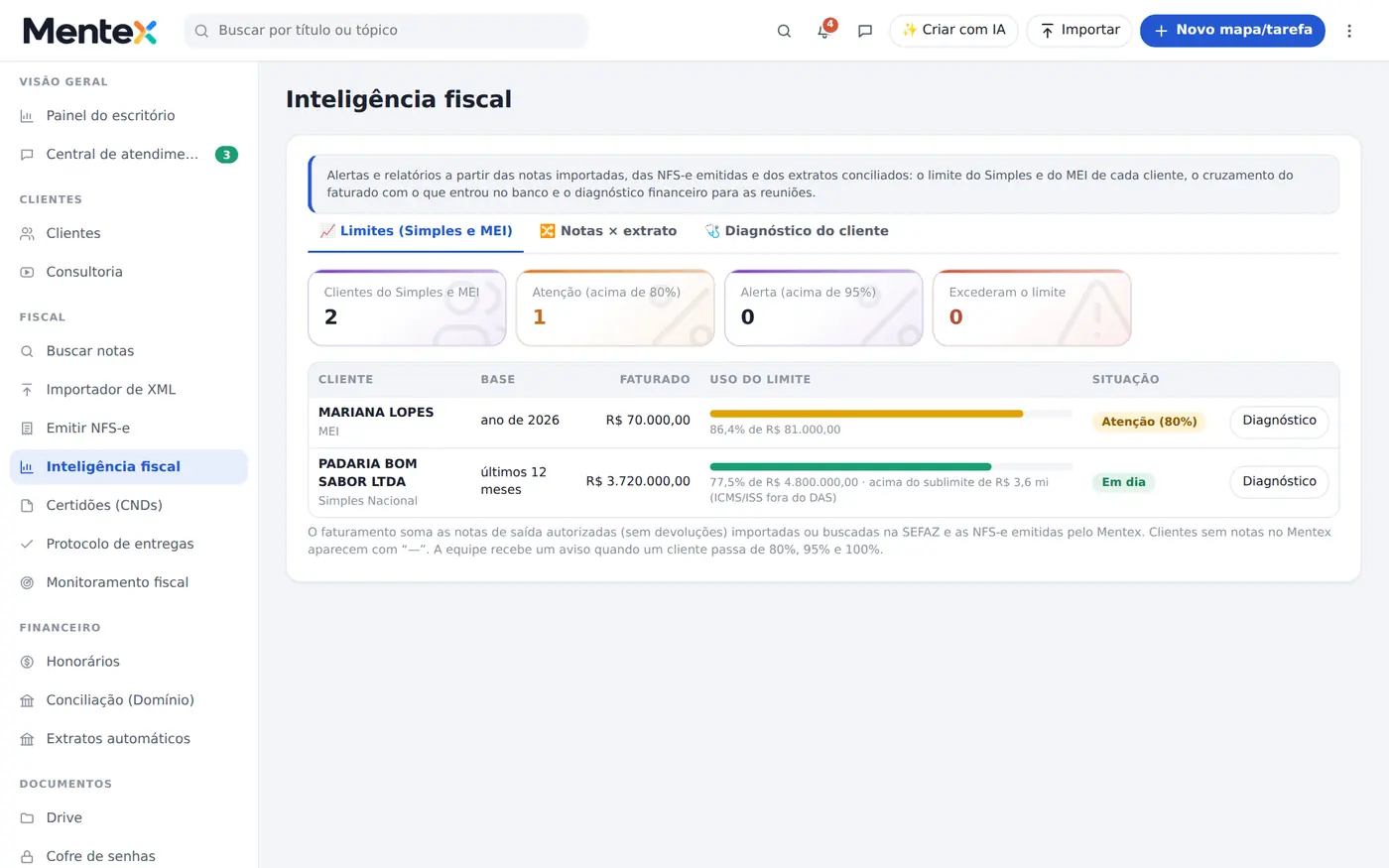Select Inteligência fiscal menu item

(x=129, y=467)
